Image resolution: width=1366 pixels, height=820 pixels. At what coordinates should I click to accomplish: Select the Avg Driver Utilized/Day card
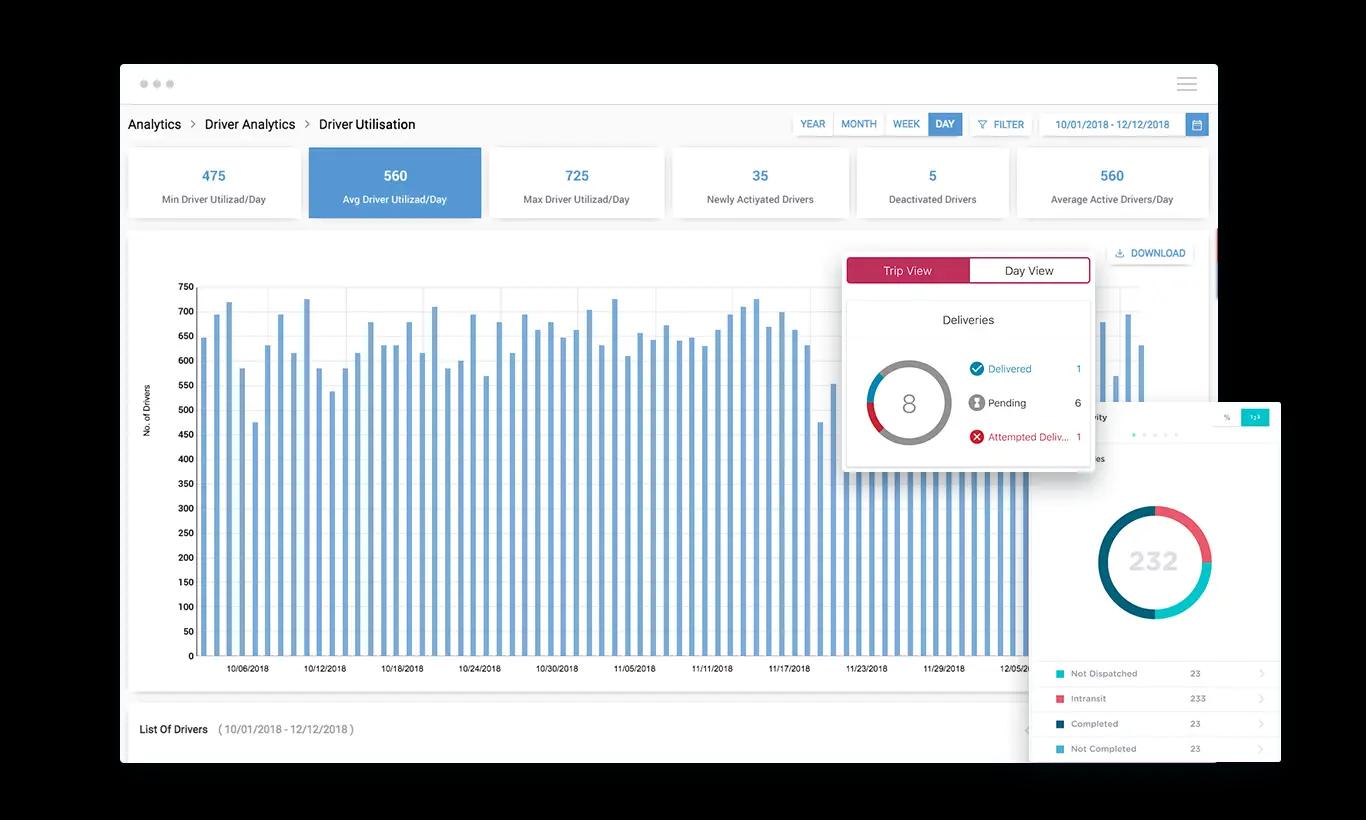[395, 183]
